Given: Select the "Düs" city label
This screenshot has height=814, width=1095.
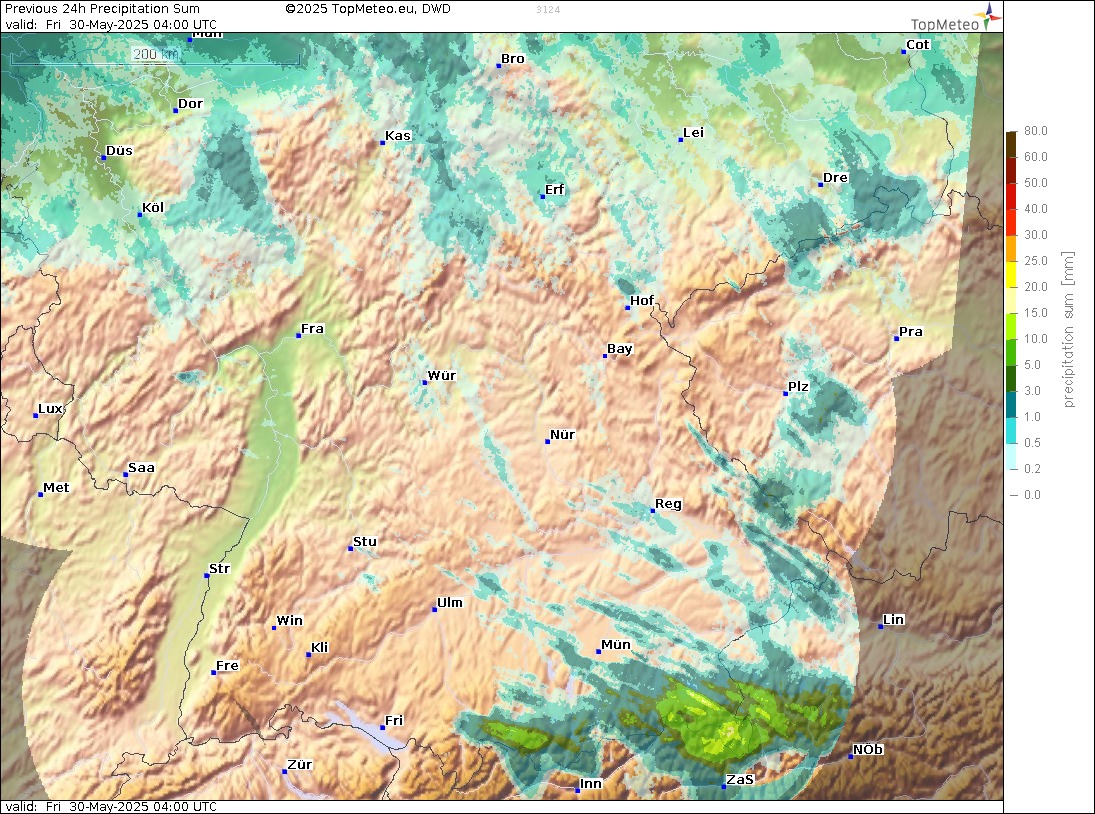Looking at the screenshot, I should pos(119,151).
